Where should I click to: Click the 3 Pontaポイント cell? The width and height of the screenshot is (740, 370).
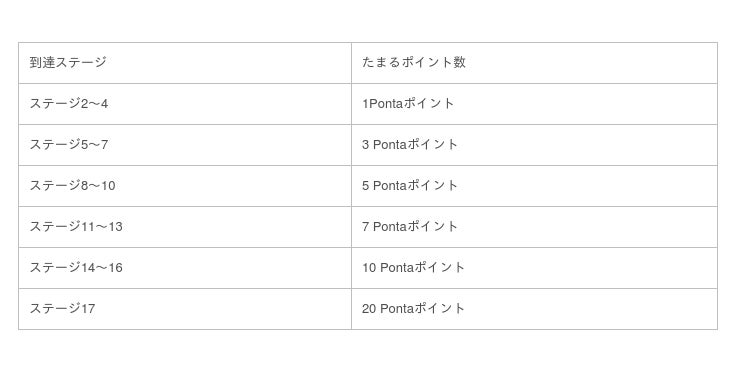[534, 145]
